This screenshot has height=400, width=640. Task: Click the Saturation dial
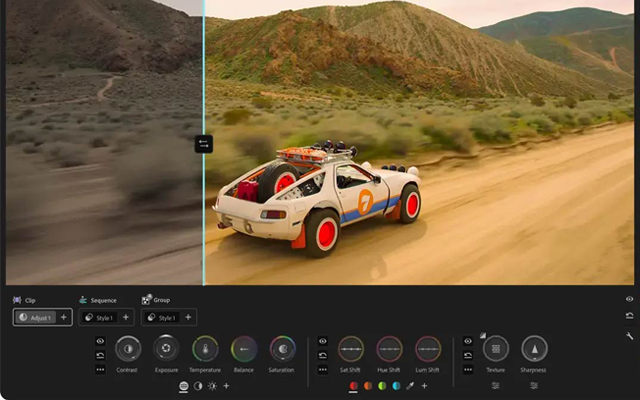[282, 349]
